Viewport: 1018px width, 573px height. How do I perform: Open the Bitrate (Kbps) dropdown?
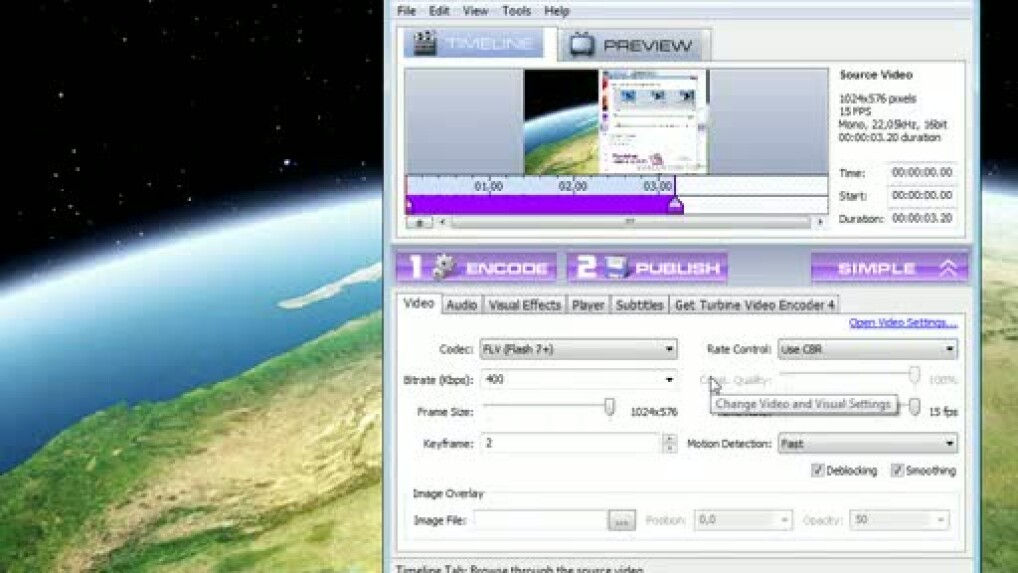[x=669, y=380]
